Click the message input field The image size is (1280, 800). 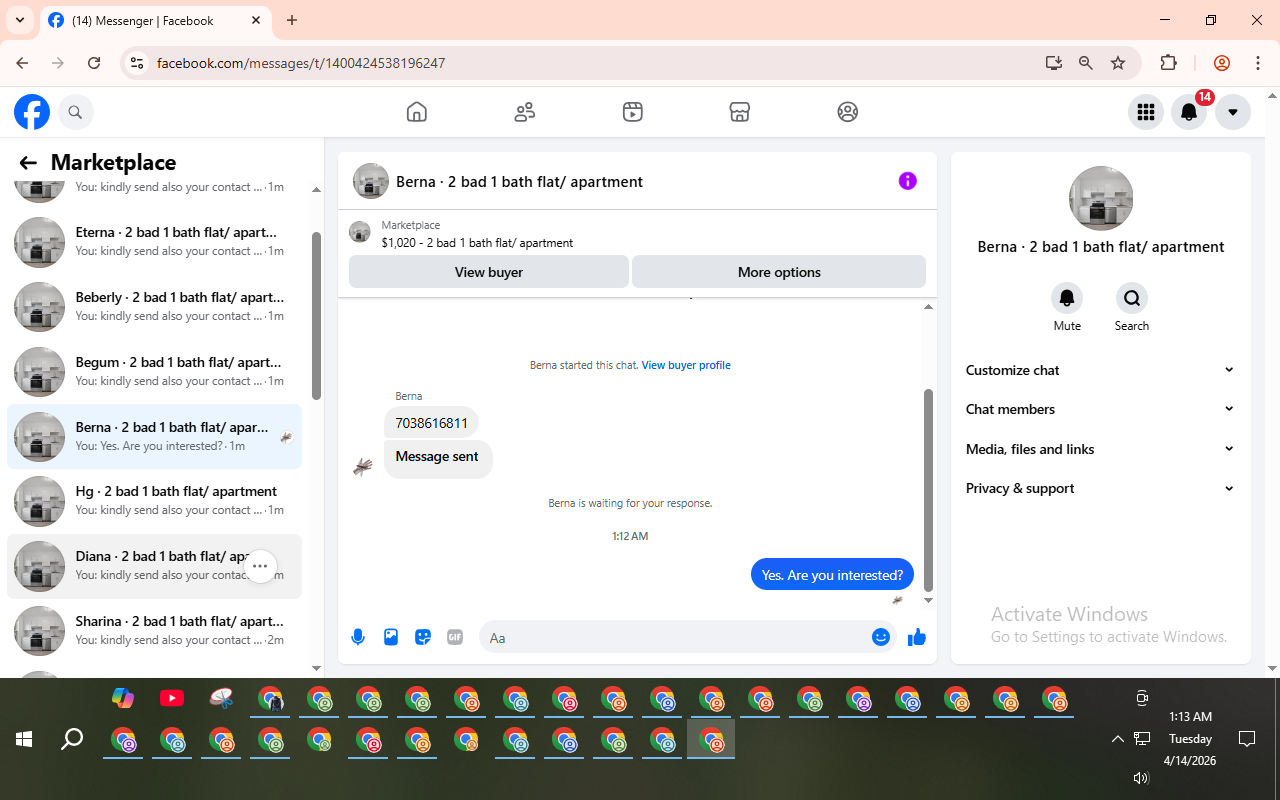pyautogui.click(x=675, y=637)
